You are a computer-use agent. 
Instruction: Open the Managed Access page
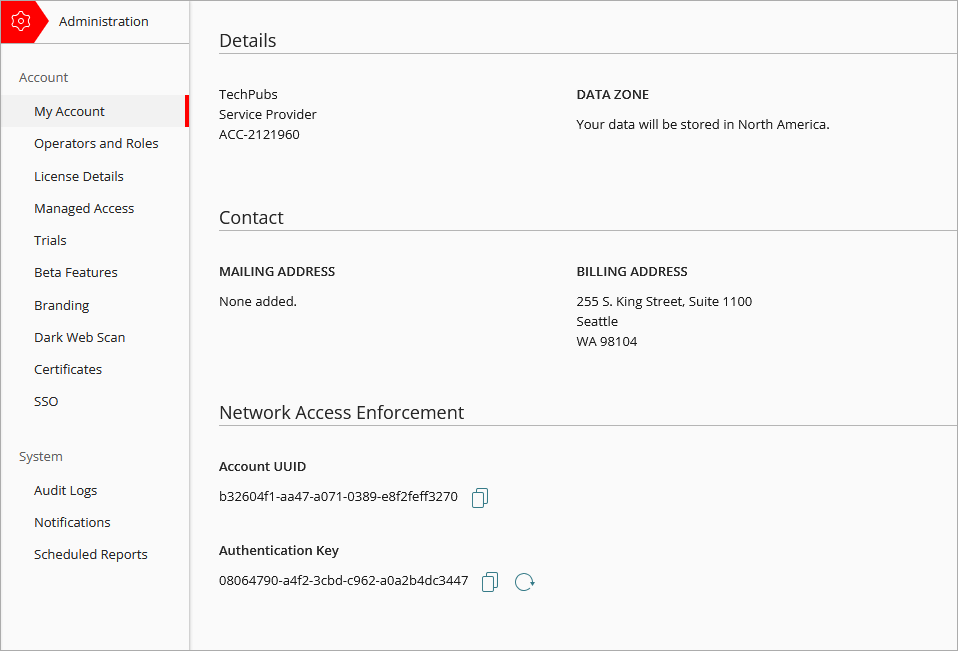(x=84, y=208)
